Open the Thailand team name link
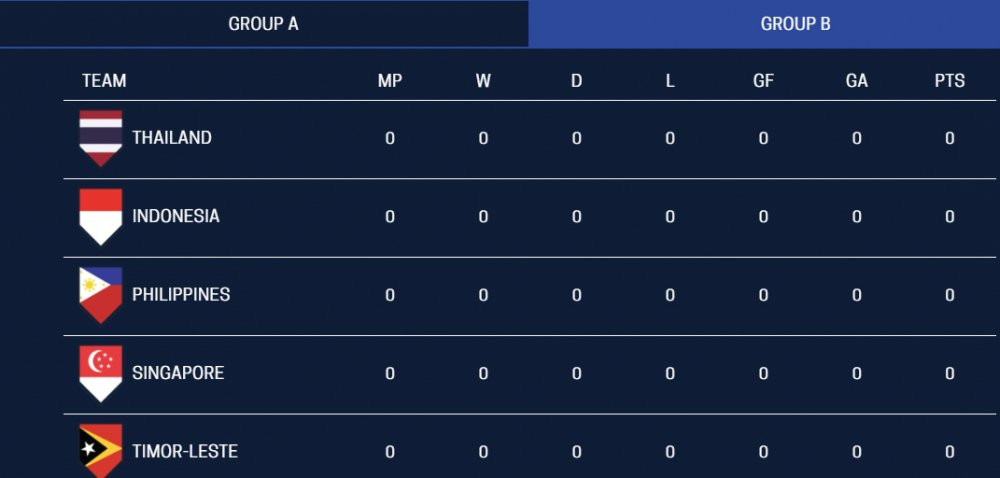 click(172, 138)
